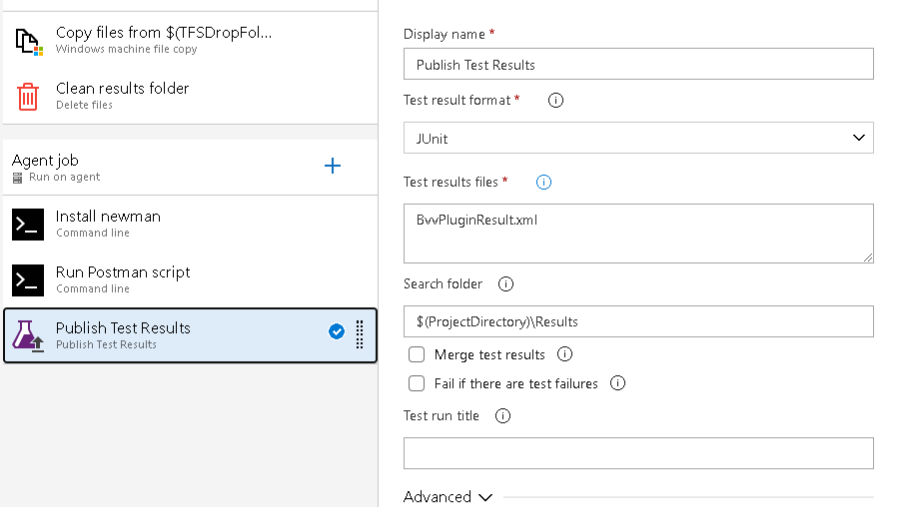Screen dimensions: 900x507
Task: Select the Run Postman script task
Action: 190,280
